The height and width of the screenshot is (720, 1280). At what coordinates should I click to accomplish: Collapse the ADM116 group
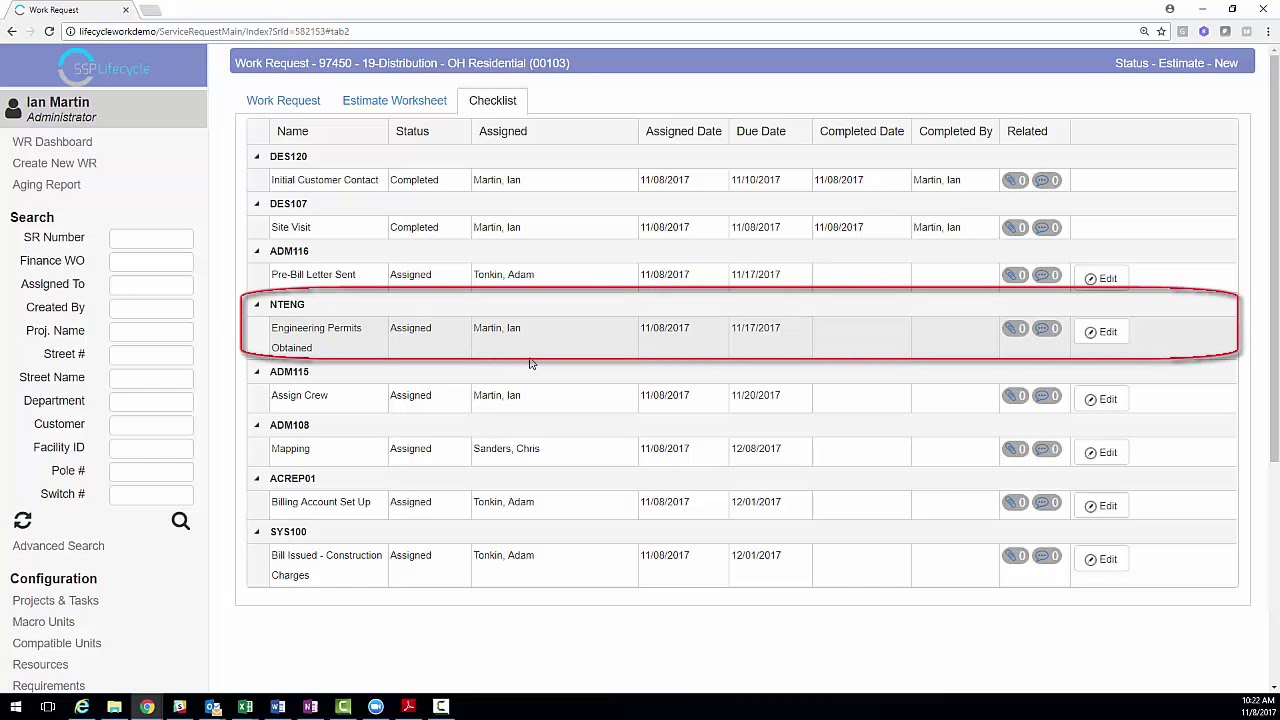click(257, 251)
